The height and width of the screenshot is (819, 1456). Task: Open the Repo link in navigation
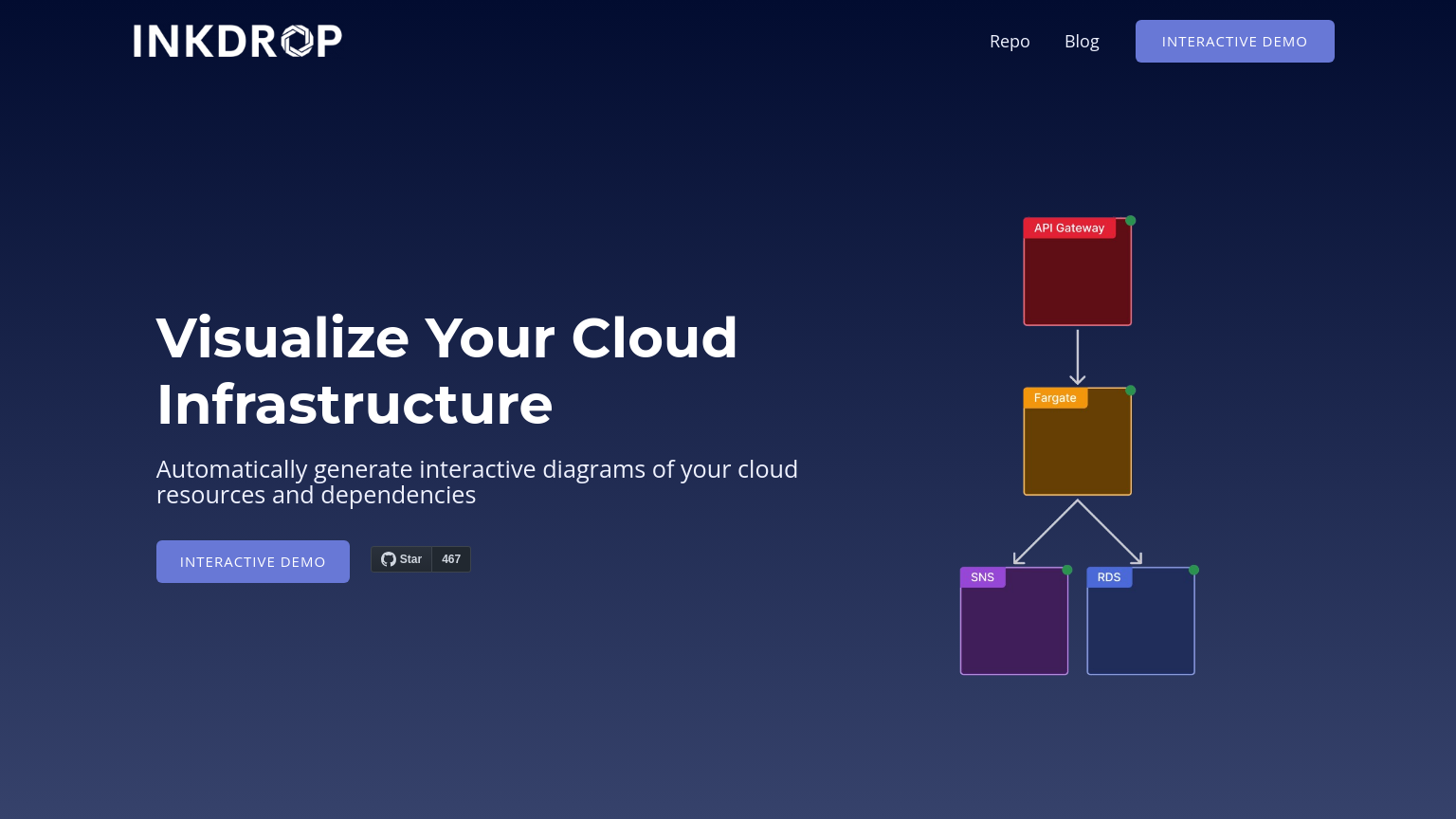click(x=1010, y=41)
